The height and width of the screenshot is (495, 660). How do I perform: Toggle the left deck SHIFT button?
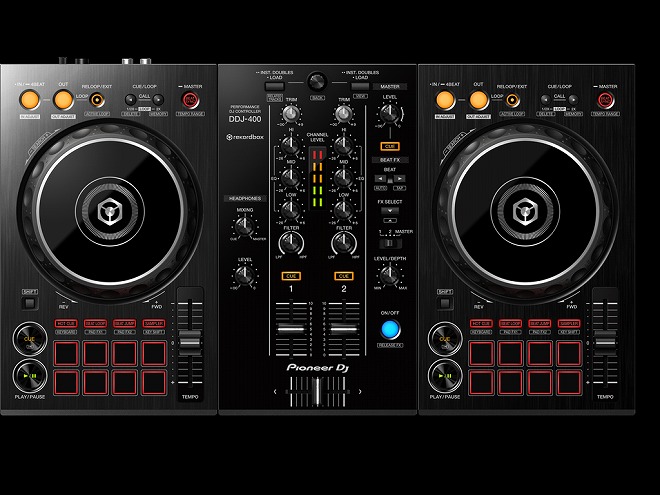(29, 303)
